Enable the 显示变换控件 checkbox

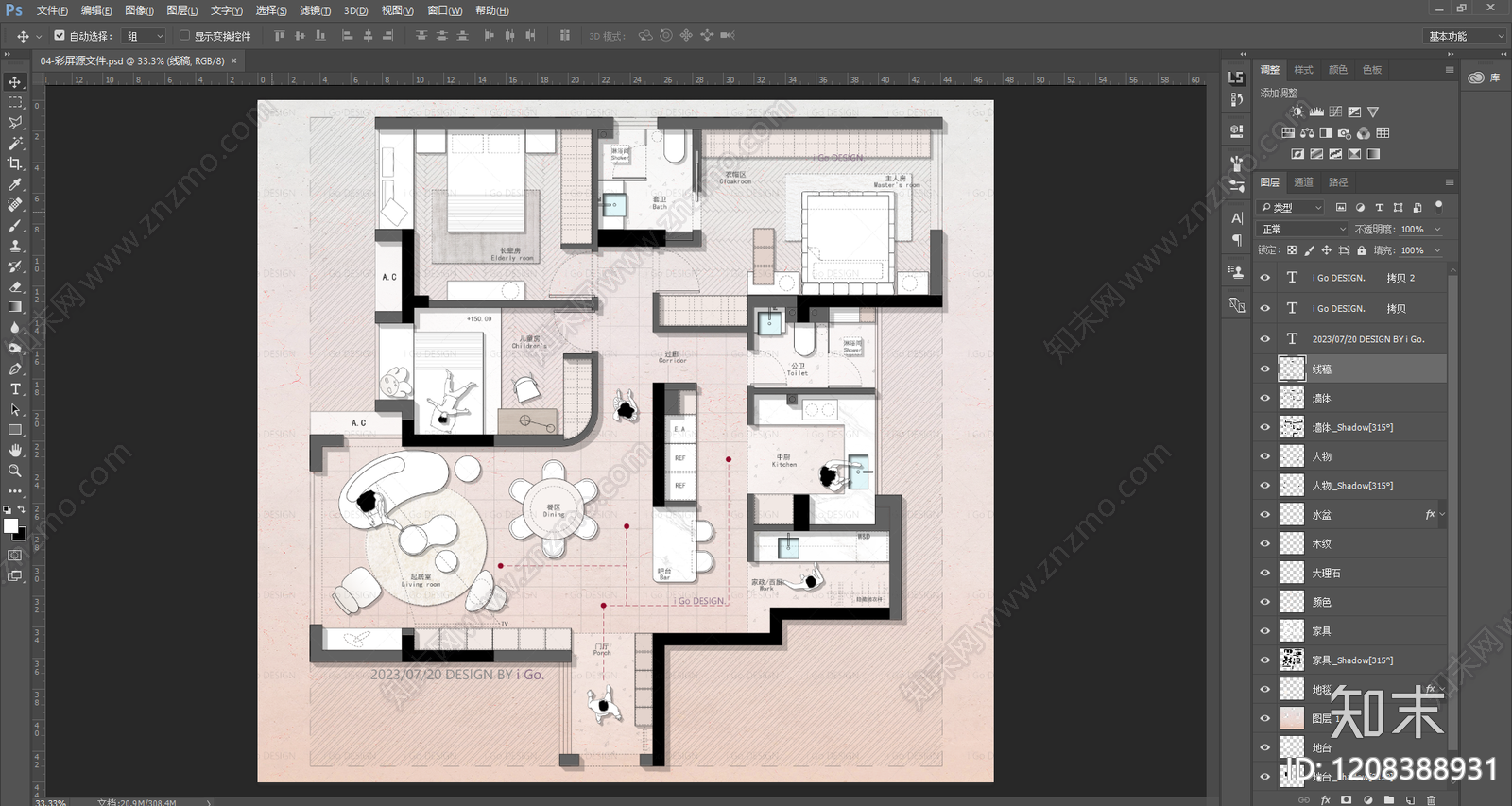click(x=184, y=36)
